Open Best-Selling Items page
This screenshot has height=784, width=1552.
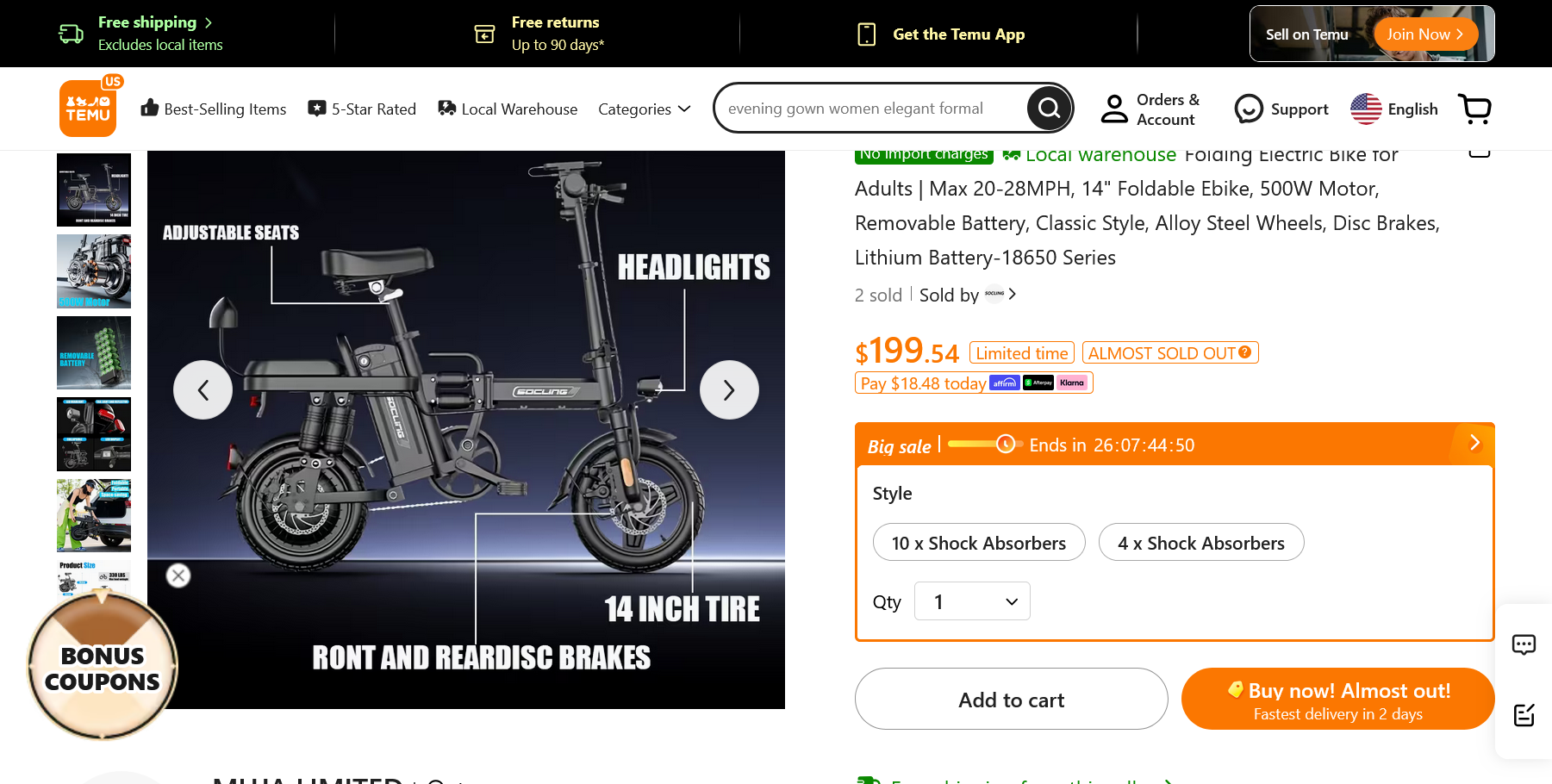(214, 109)
